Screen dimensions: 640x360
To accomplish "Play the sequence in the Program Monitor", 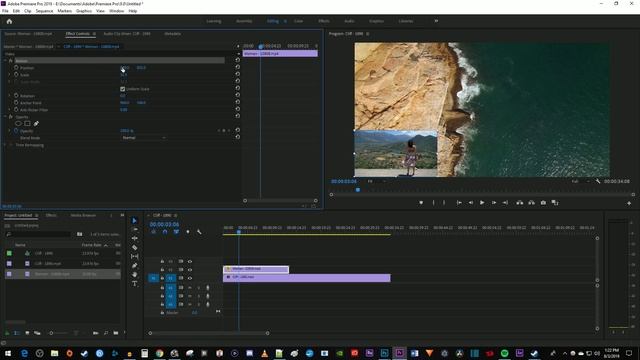I will coord(482,202).
